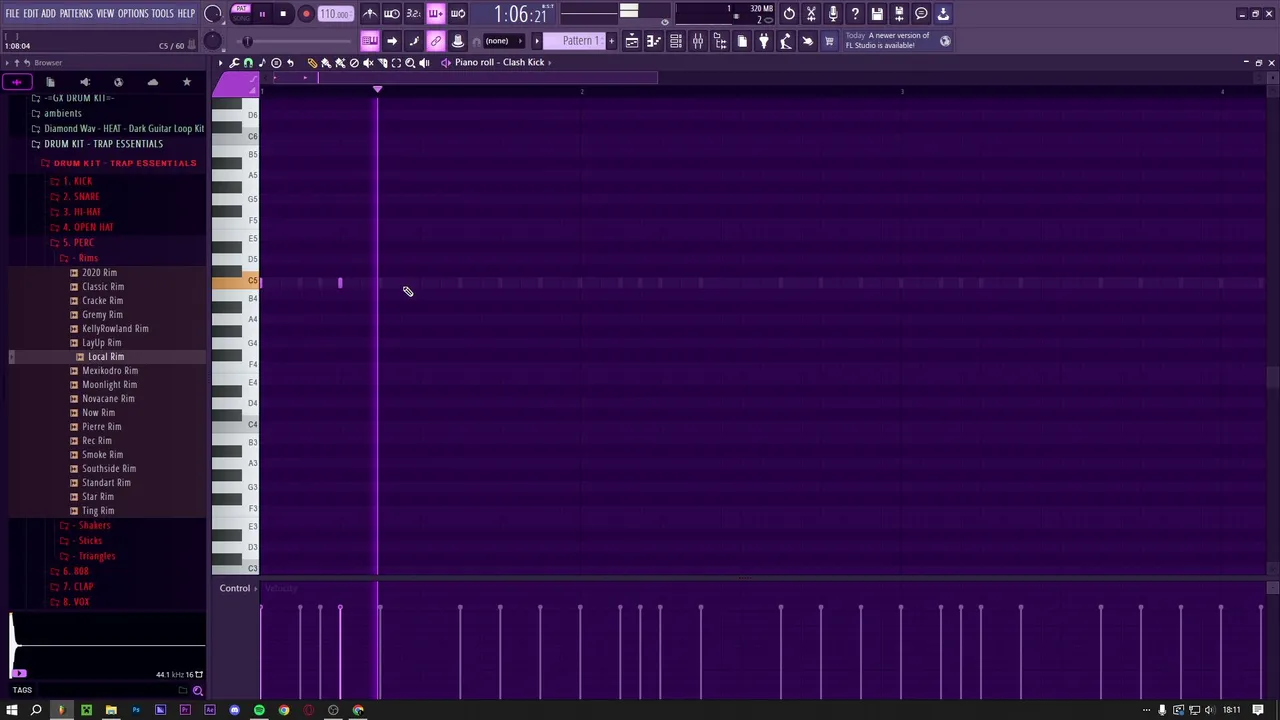Toggle the blend recording overdub button
The image size is (1280, 720).
point(435,14)
